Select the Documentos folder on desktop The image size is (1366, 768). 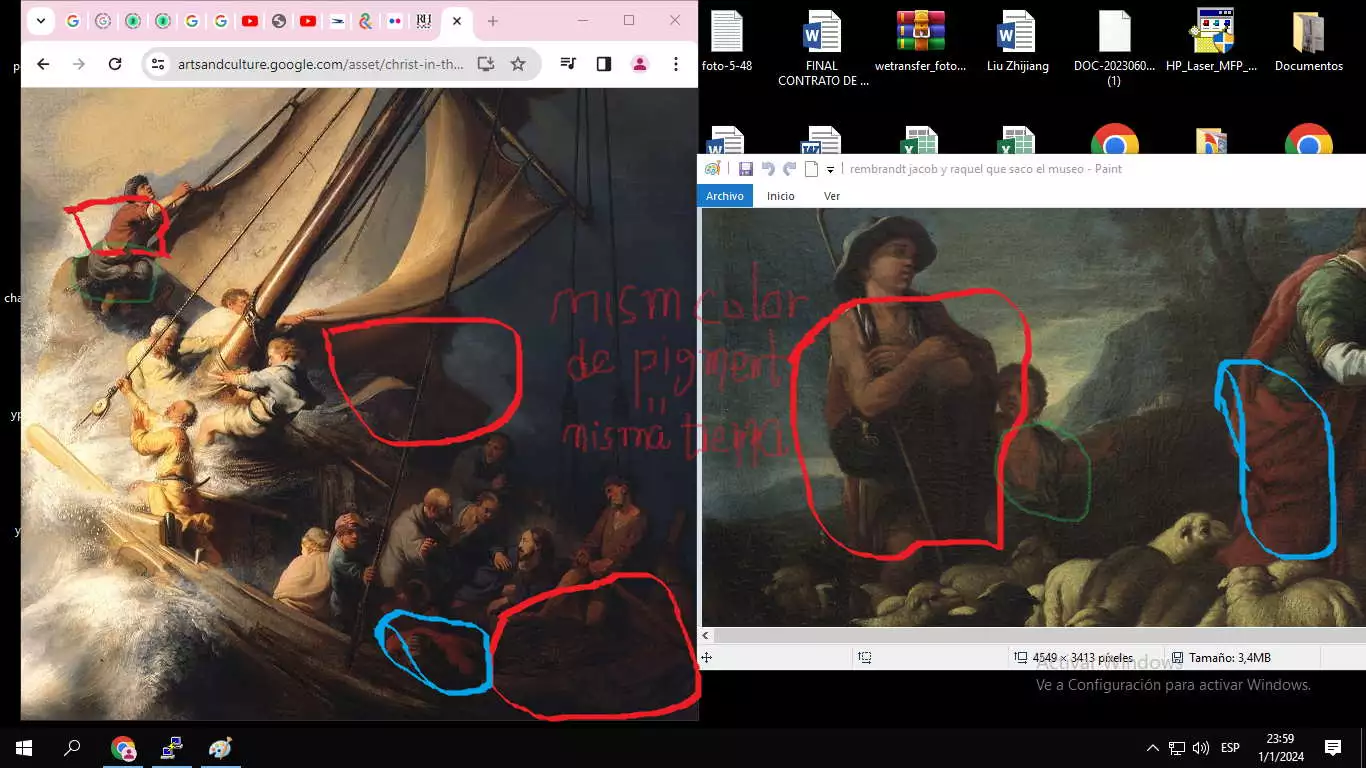pos(1308,42)
